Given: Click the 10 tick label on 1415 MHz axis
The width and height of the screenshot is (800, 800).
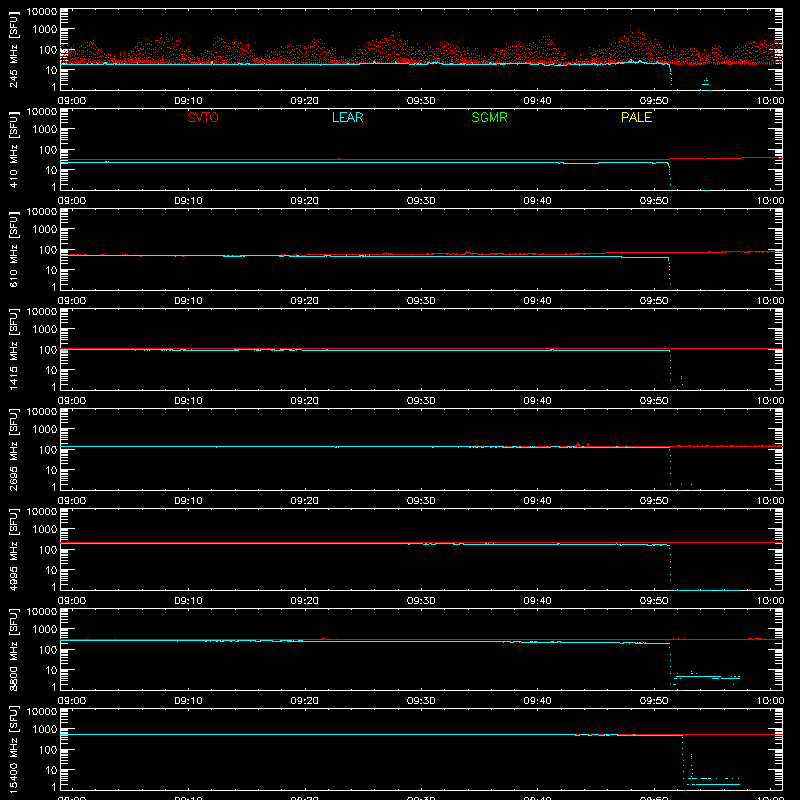Looking at the screenshot, I should [51, 370].
